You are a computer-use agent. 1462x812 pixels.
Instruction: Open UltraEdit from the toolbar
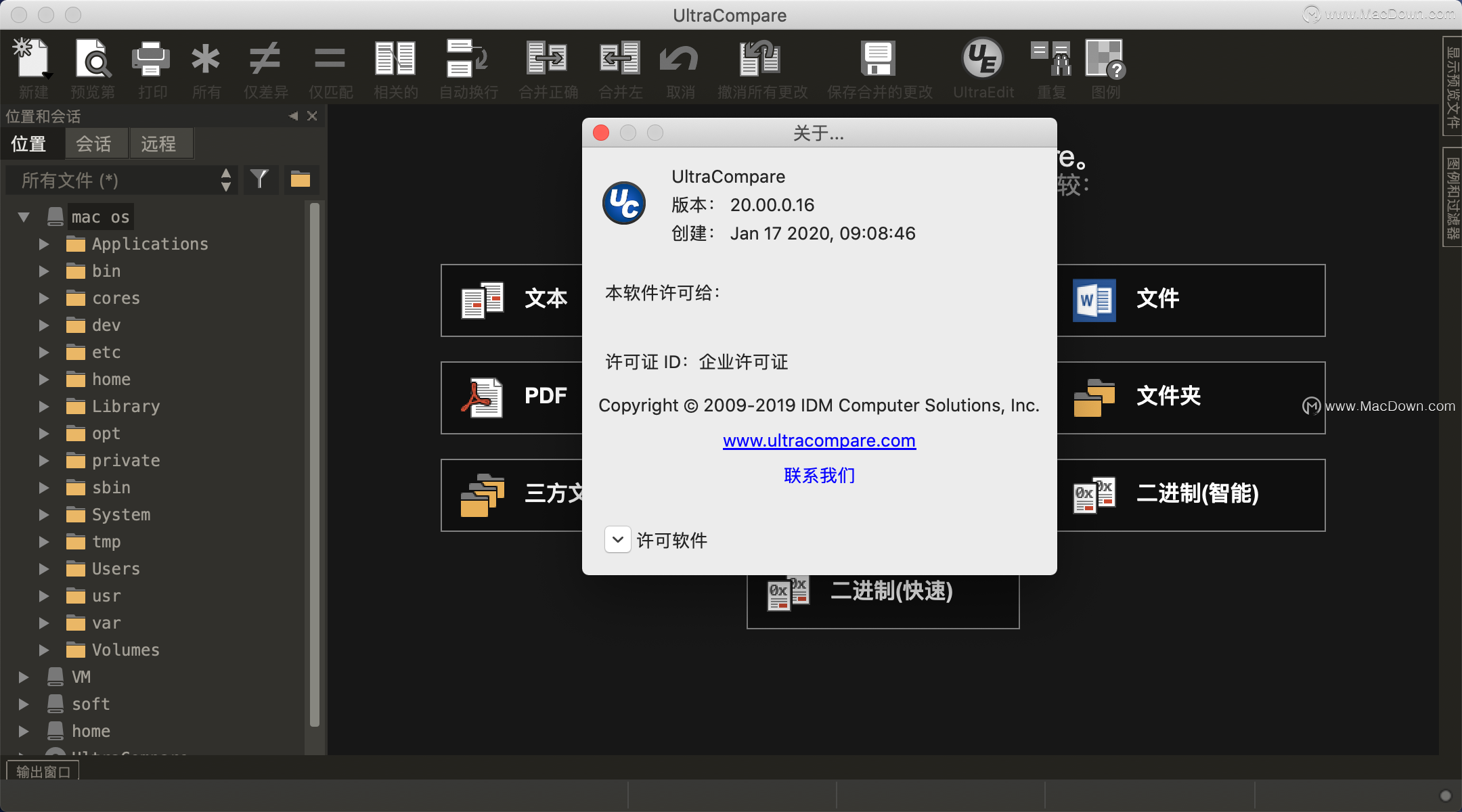point(983,60)
